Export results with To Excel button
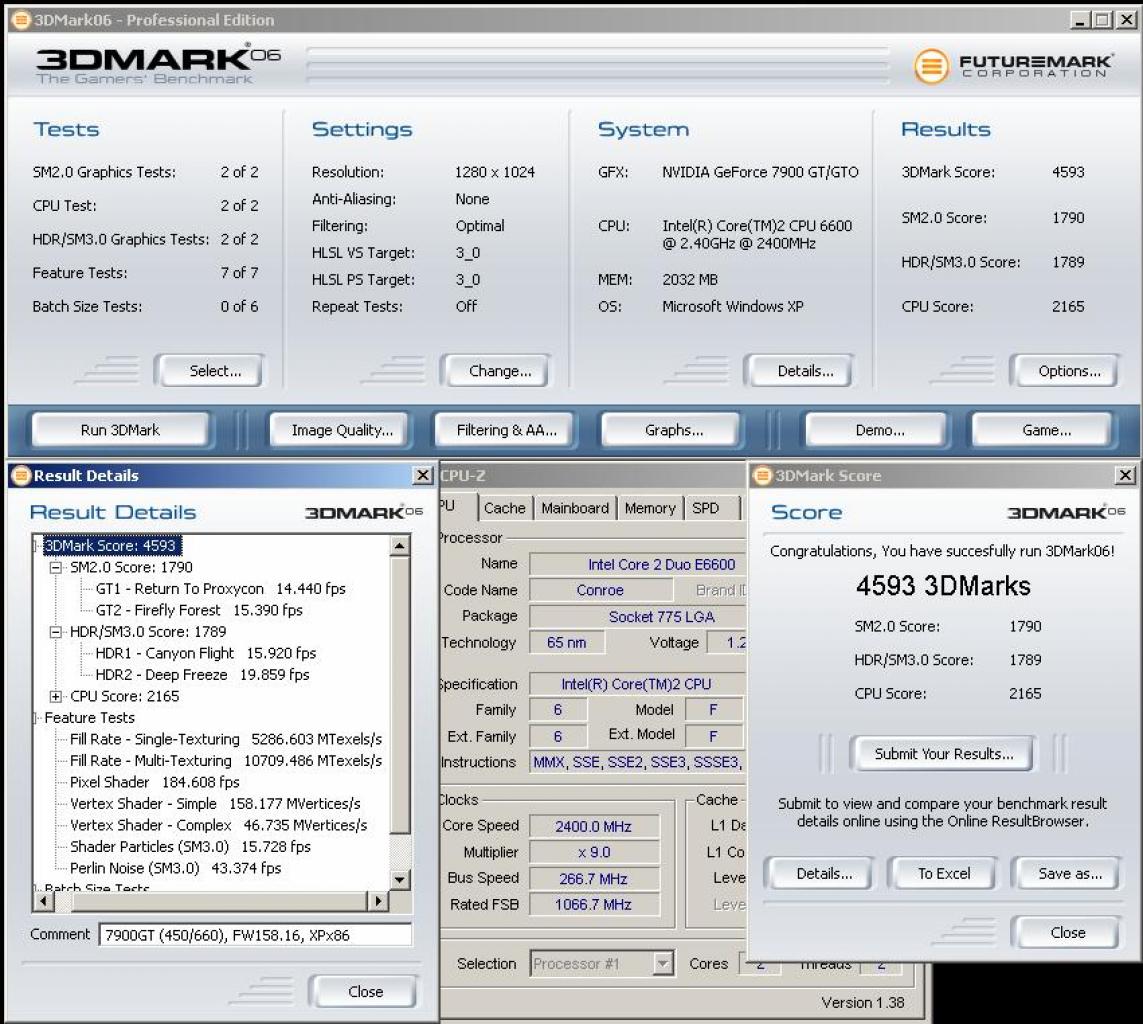Viewport: 1143px width, 1024px height. pyautogui.click(x=944, y=873)
